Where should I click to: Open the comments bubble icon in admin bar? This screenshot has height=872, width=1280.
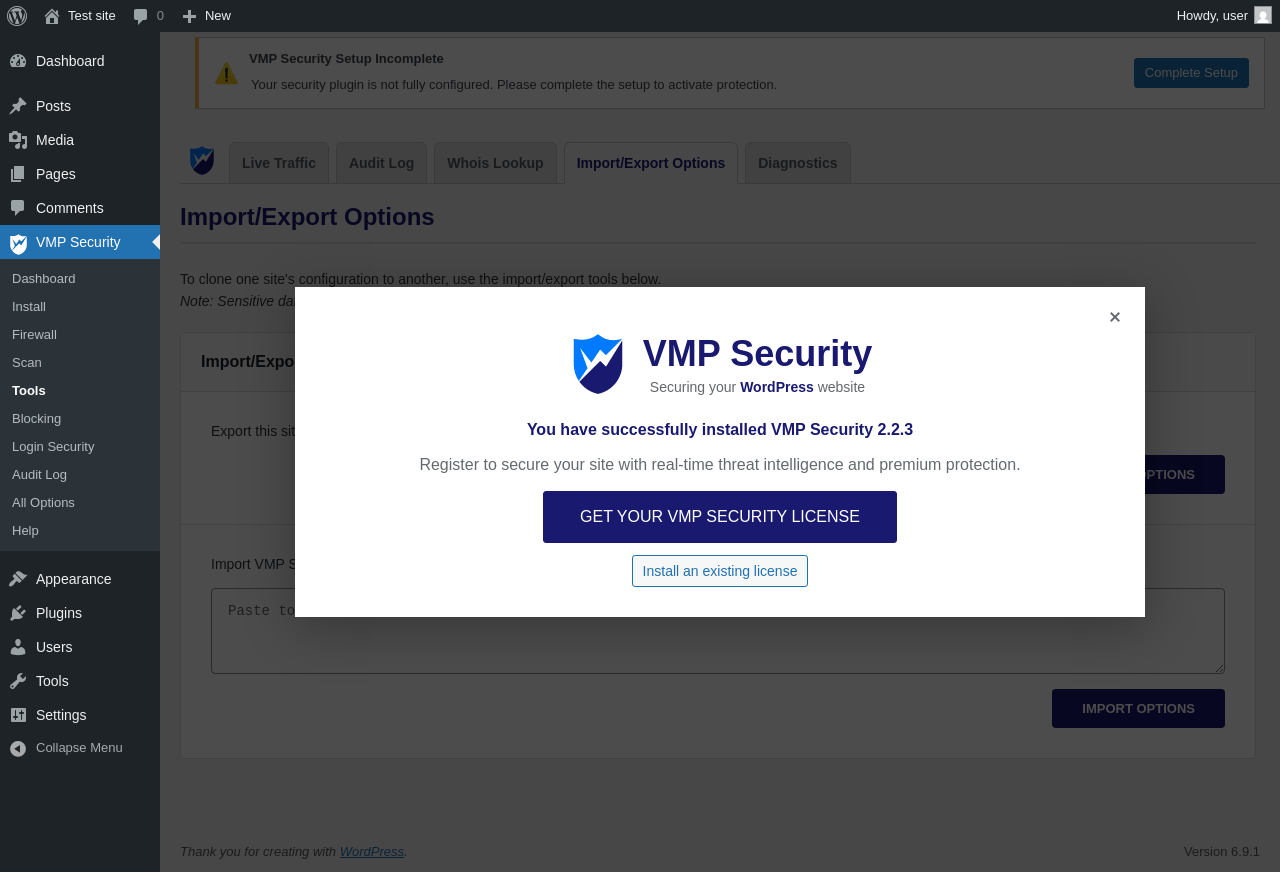pyautogui.click(x=140, y=16)
